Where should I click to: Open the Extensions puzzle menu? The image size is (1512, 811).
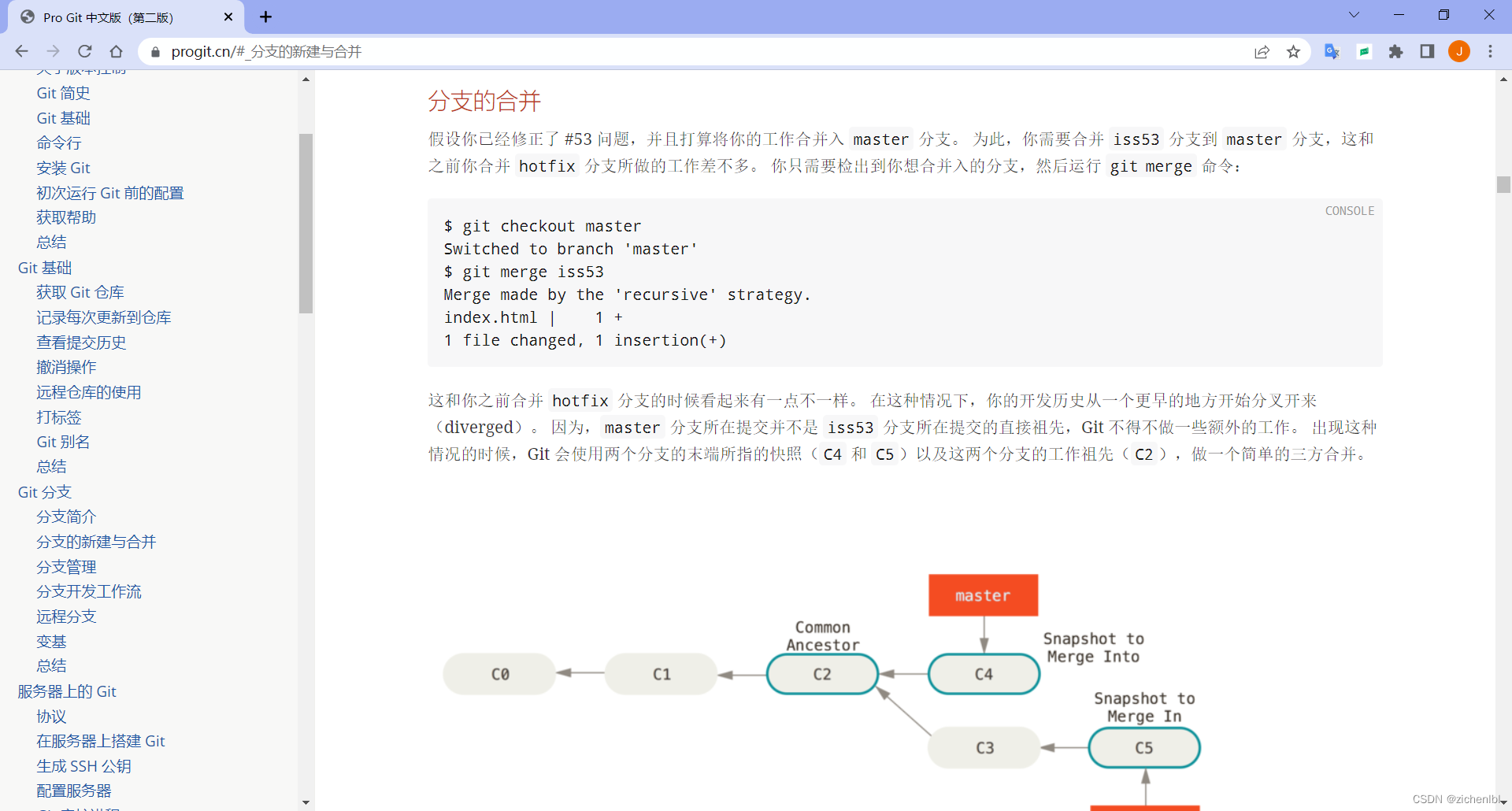(1395, 51)
